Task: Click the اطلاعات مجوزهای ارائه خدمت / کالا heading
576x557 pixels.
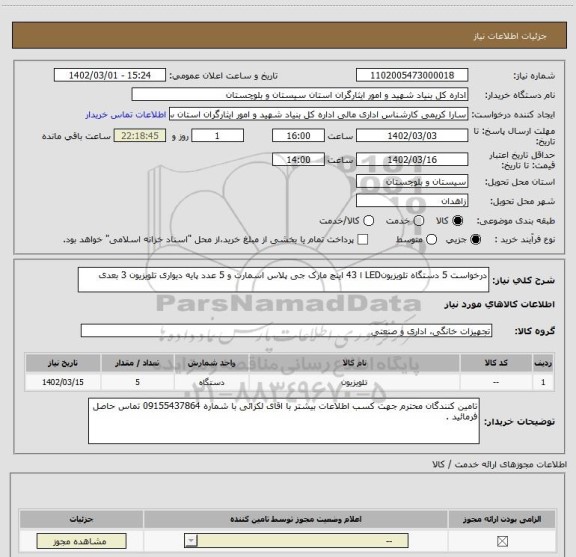Action: coord(499,464)
